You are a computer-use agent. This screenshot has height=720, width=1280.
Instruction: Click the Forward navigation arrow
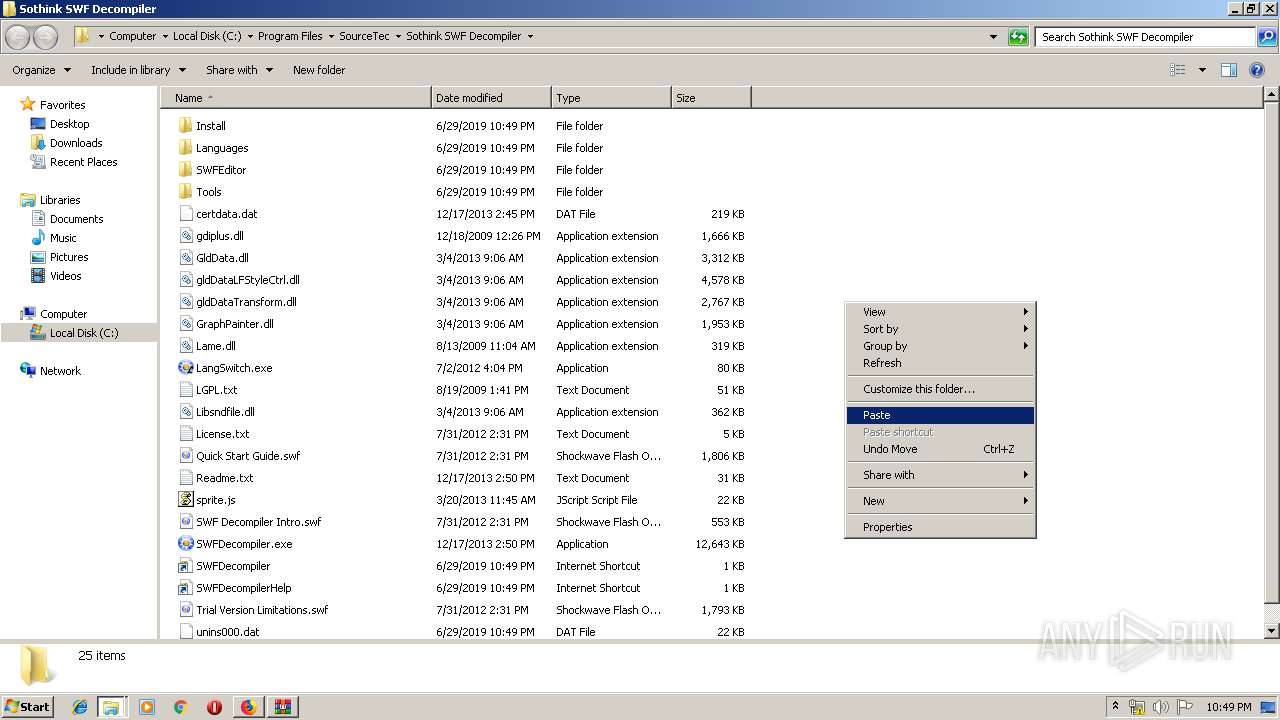point(46,37)
